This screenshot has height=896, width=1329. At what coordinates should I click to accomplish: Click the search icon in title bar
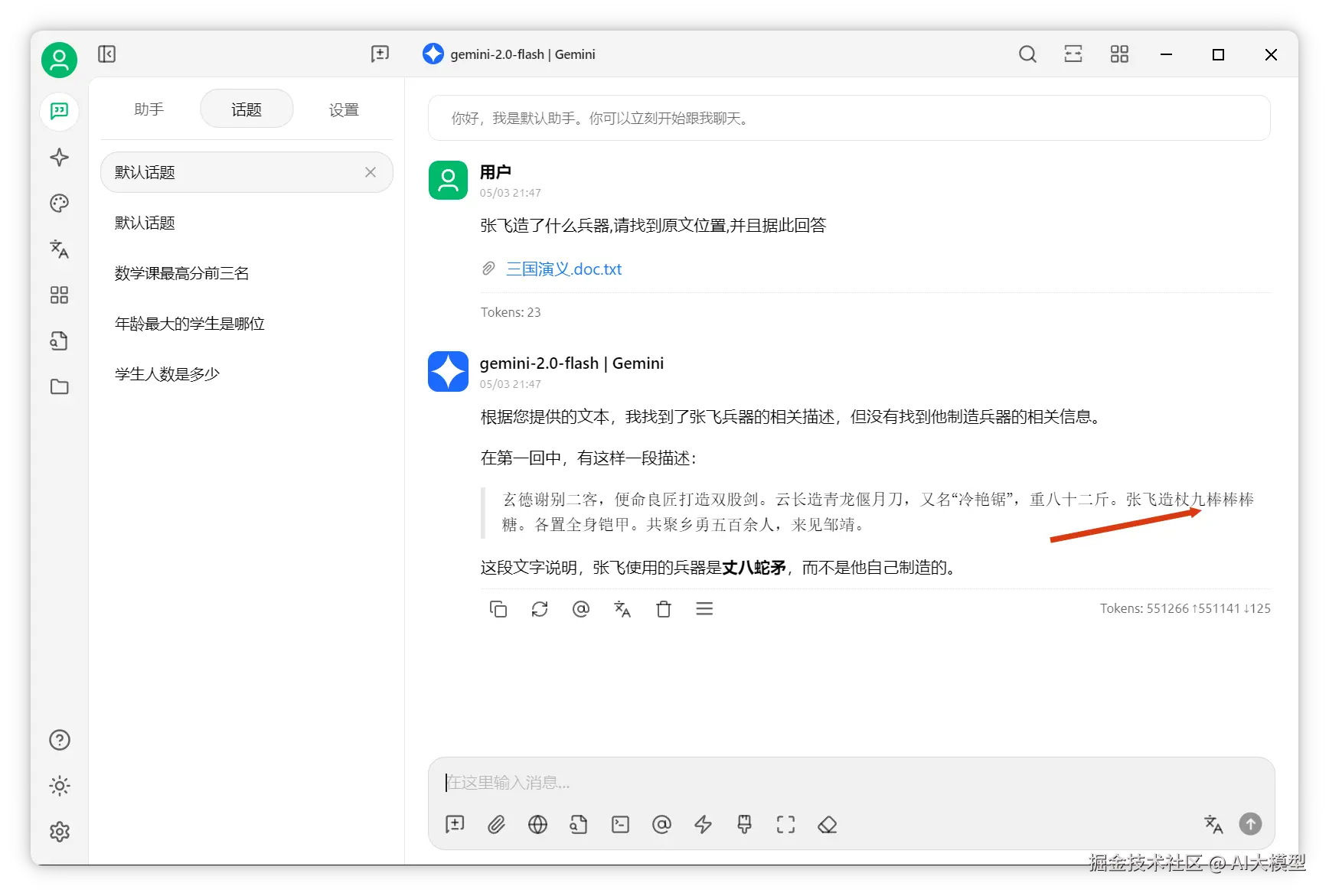[x=1027, y=54]
